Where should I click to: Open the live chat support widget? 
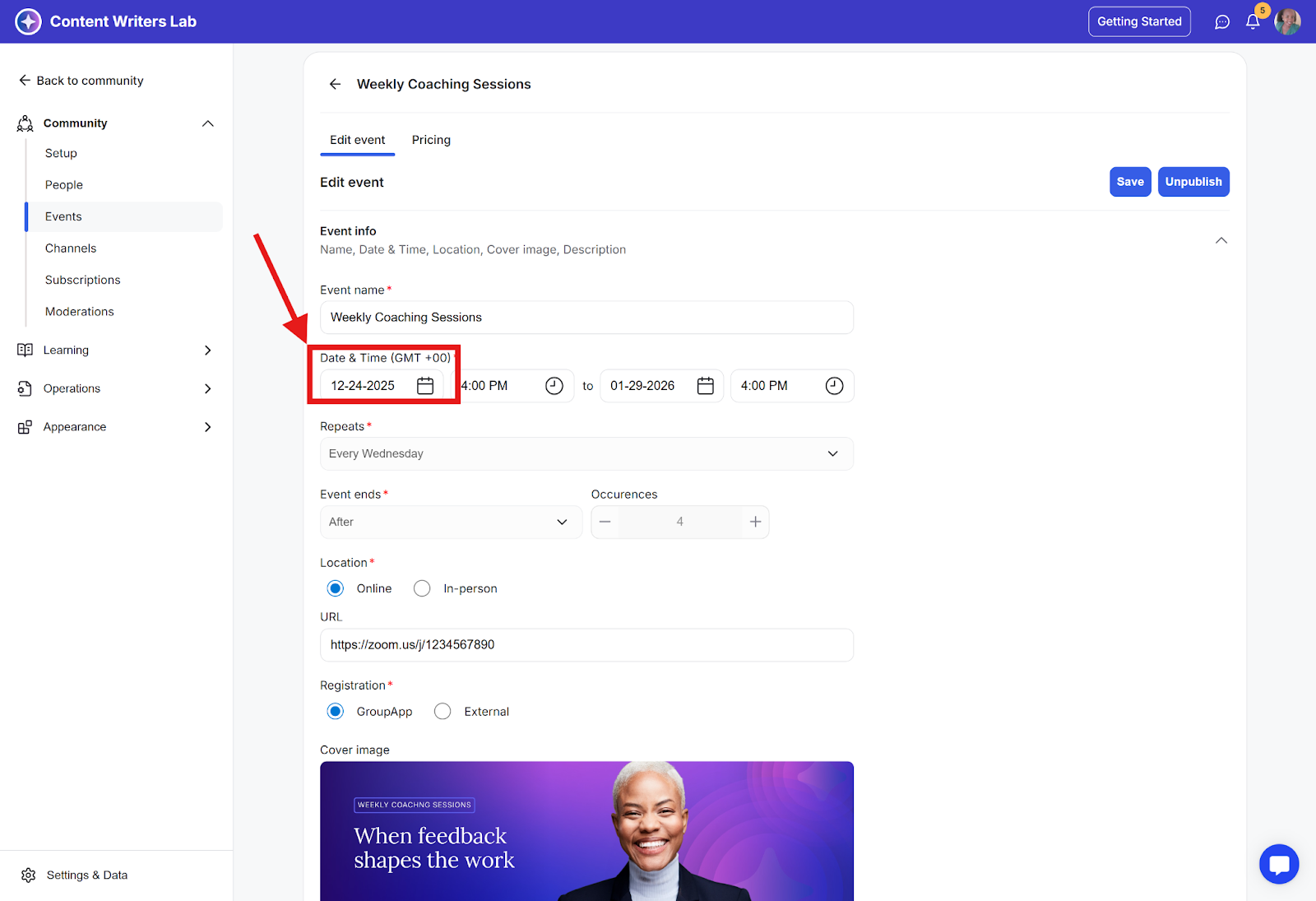point(1278,864)
